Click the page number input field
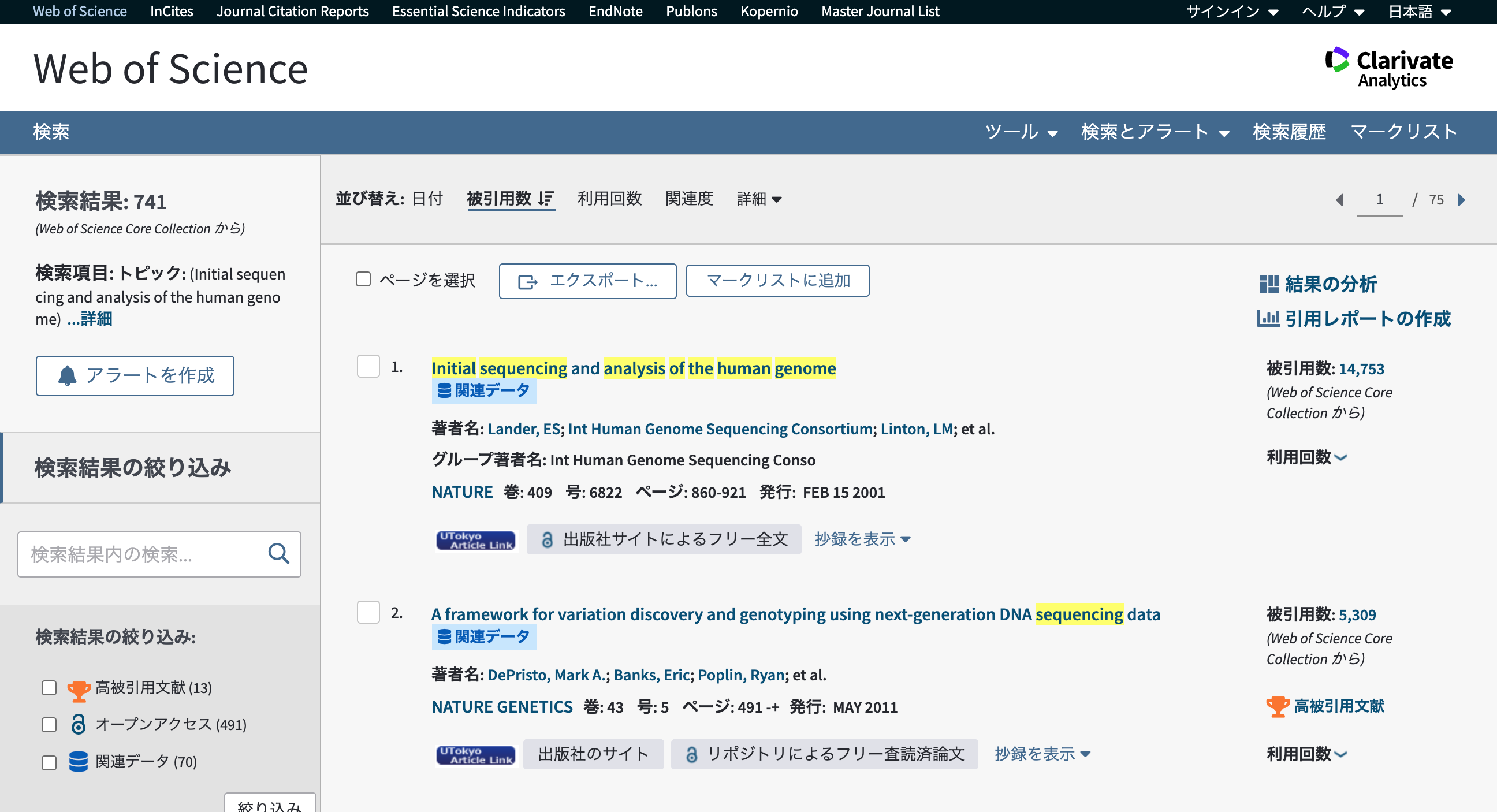The height and width of the screenshot is (812, 1497). coord(1380,199)
